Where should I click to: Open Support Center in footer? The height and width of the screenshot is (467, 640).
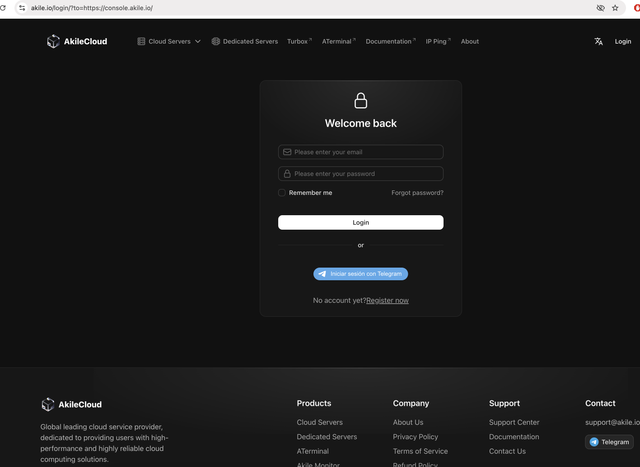514,422
